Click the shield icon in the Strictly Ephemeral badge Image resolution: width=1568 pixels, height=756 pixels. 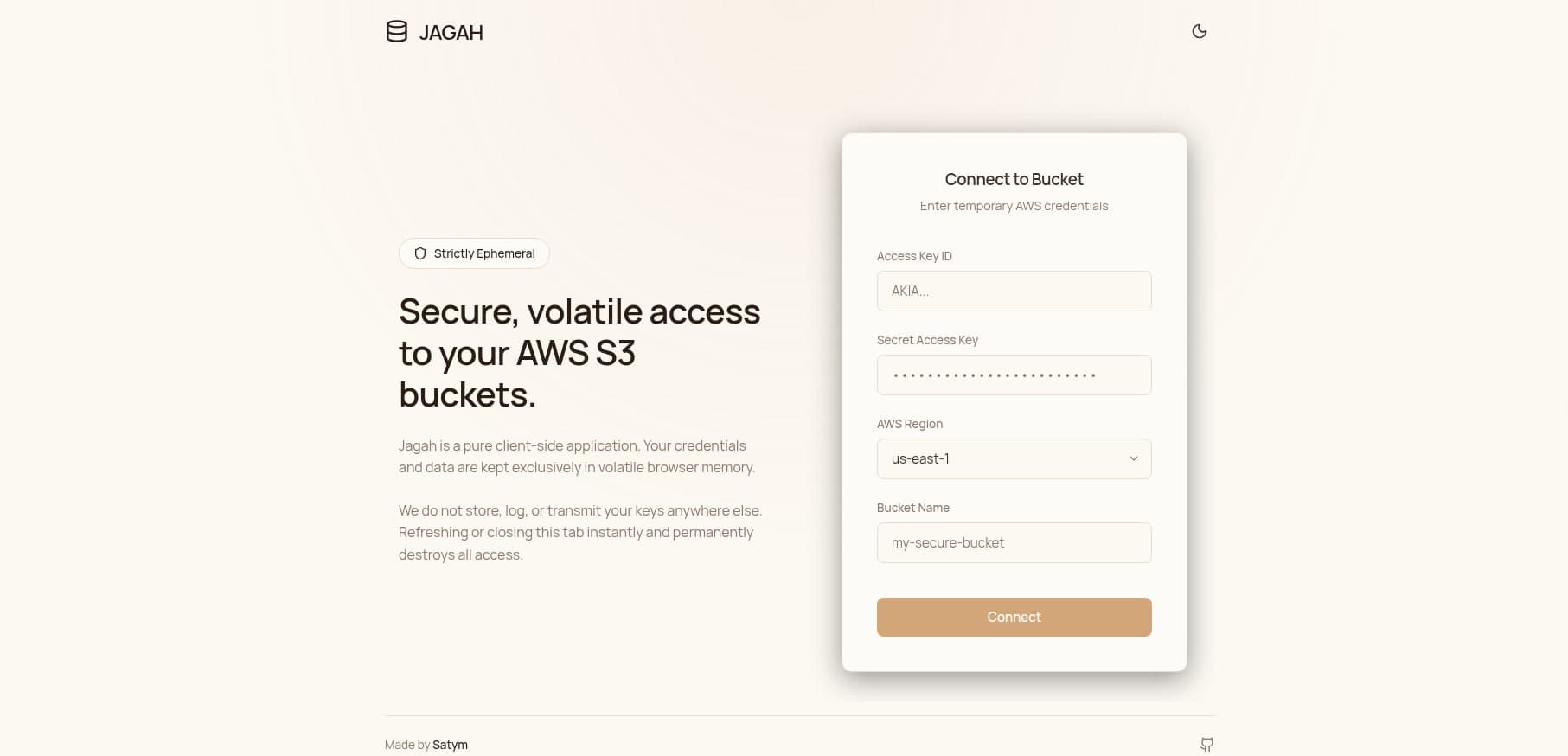coord(420,253)
